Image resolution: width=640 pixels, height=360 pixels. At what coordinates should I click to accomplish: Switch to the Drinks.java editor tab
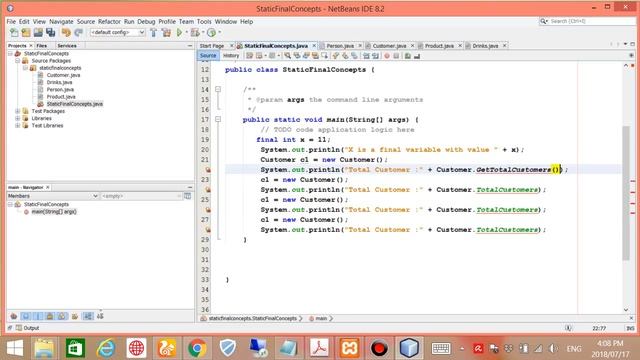(x=485, y=46)
